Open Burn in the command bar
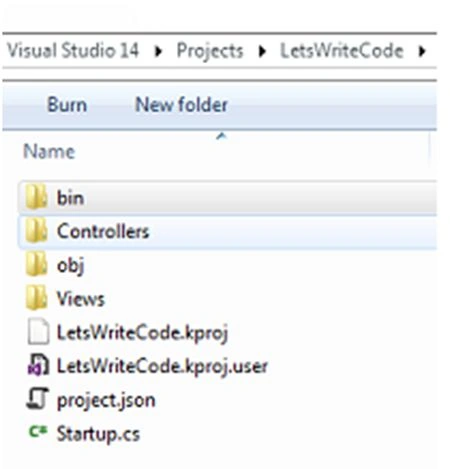 click(x=67, y=105)
